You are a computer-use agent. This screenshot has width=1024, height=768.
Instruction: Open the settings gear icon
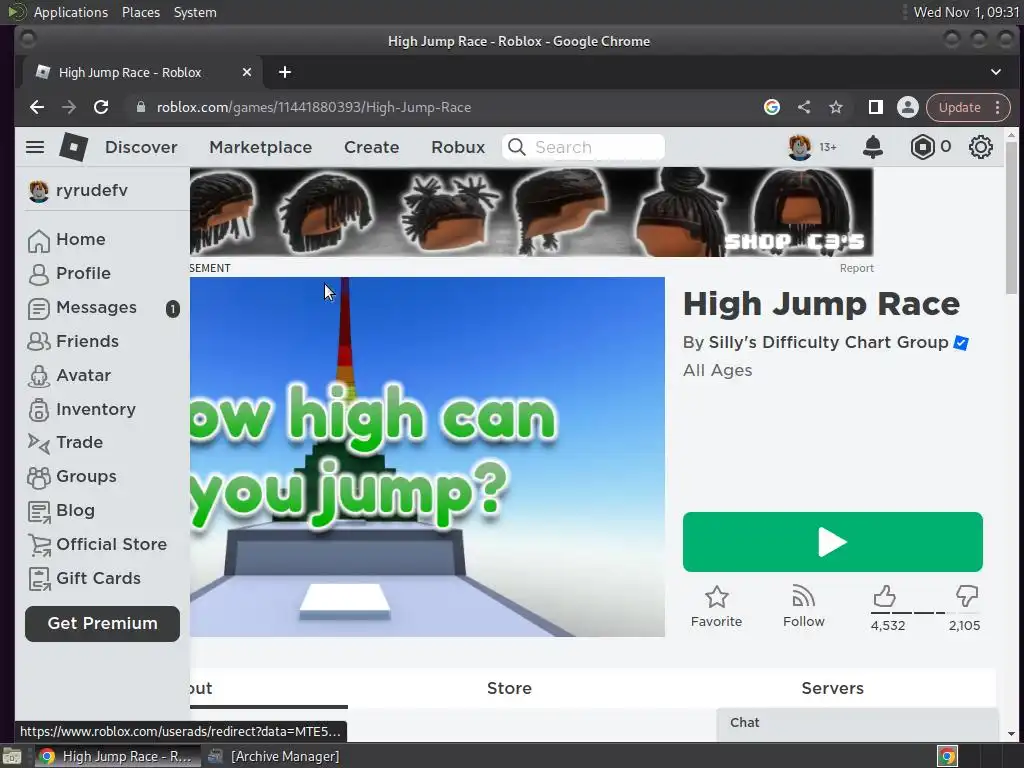coord(980,147)
